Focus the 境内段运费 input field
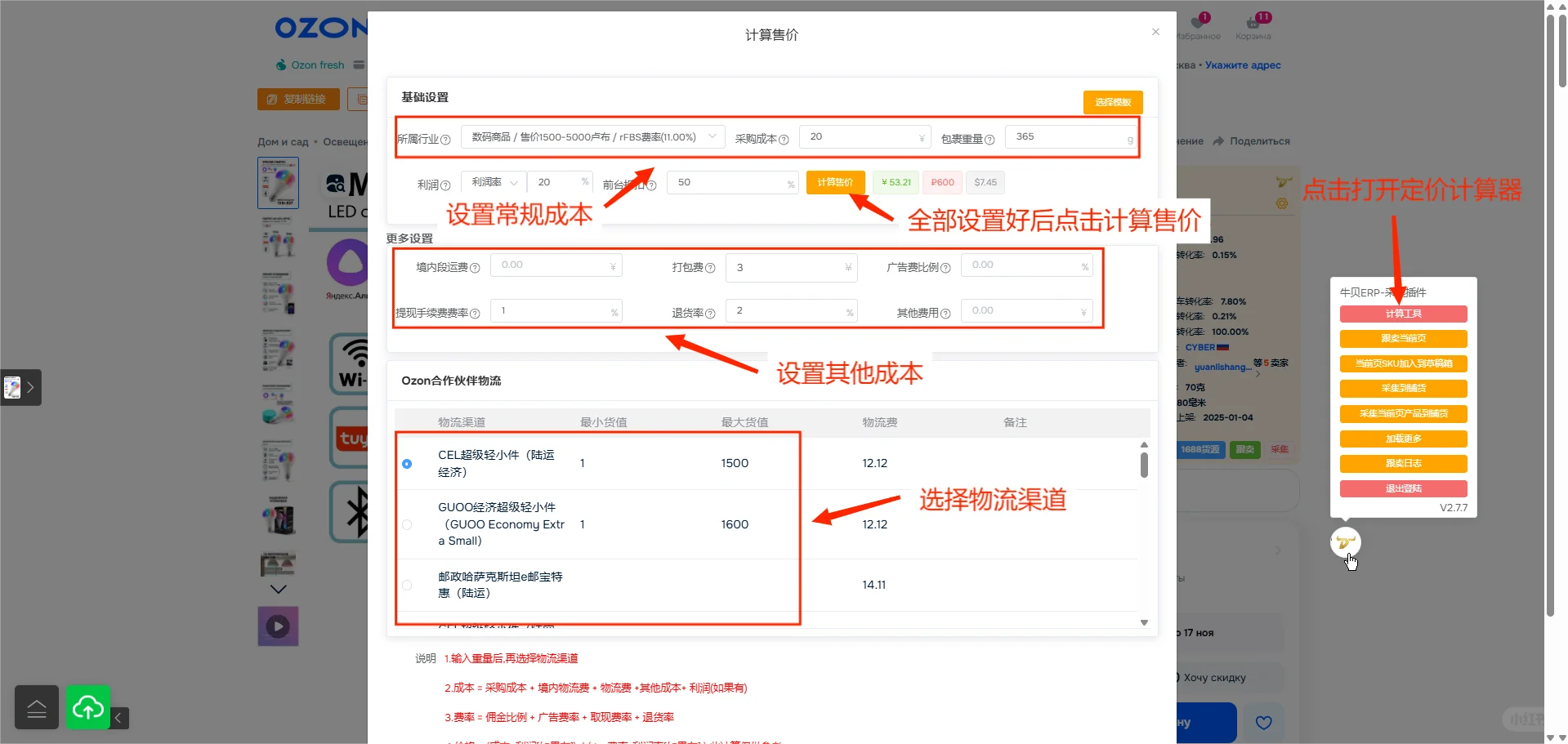This screenshot has width=1568, height=744. [556, 265]
